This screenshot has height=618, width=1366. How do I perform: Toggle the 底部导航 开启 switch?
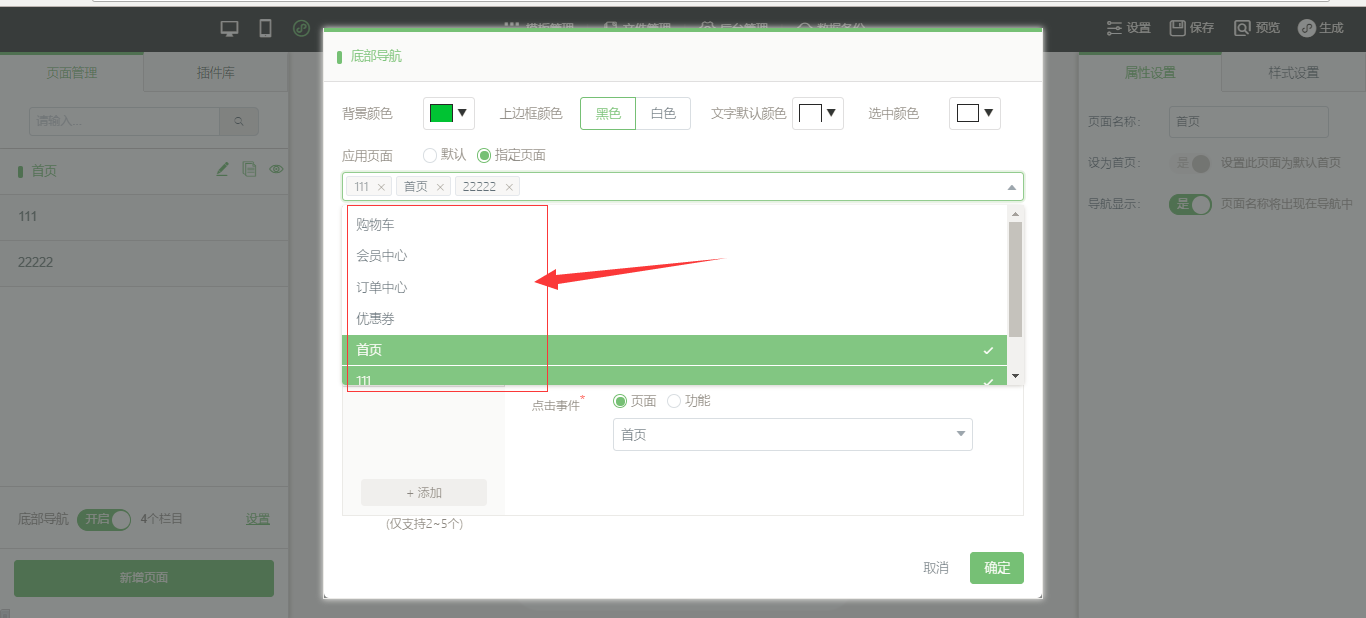tap(104, 519)
